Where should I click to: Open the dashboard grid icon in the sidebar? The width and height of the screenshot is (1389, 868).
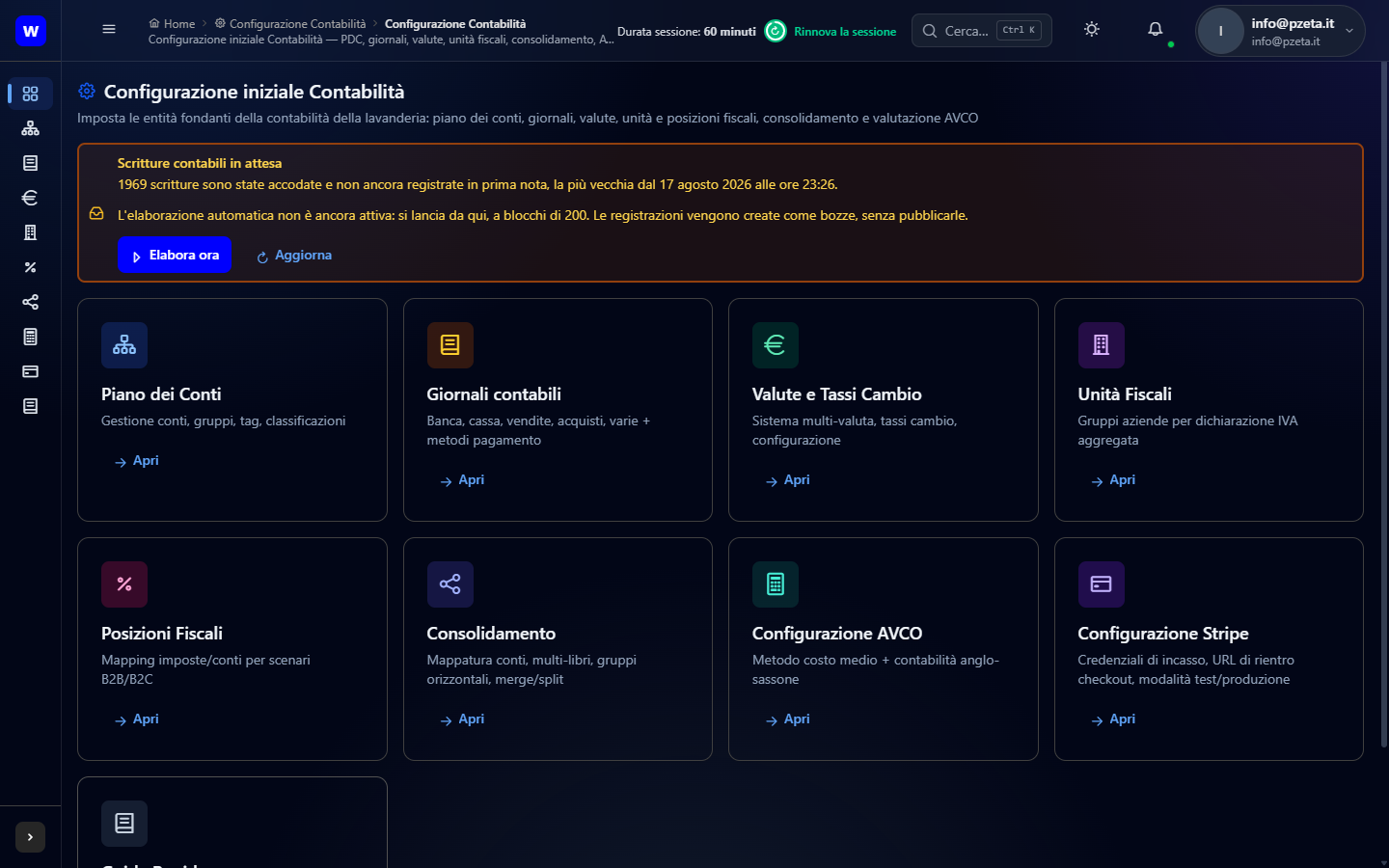point(31,94)
